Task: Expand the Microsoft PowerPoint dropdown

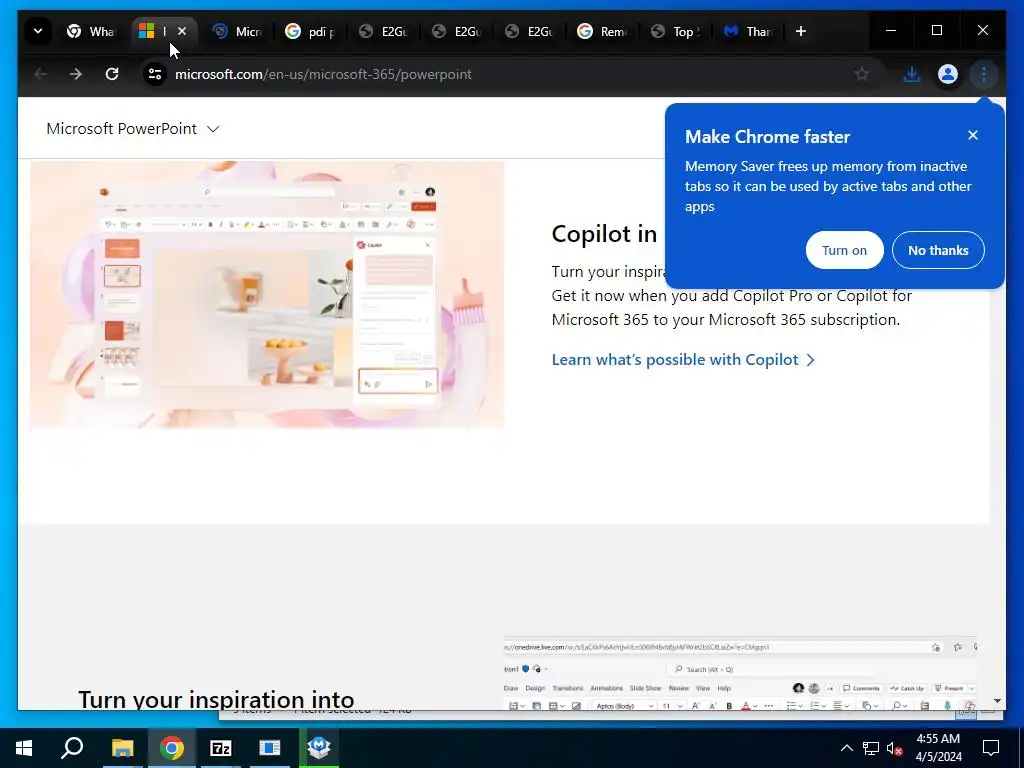Action: pos(133,129)
